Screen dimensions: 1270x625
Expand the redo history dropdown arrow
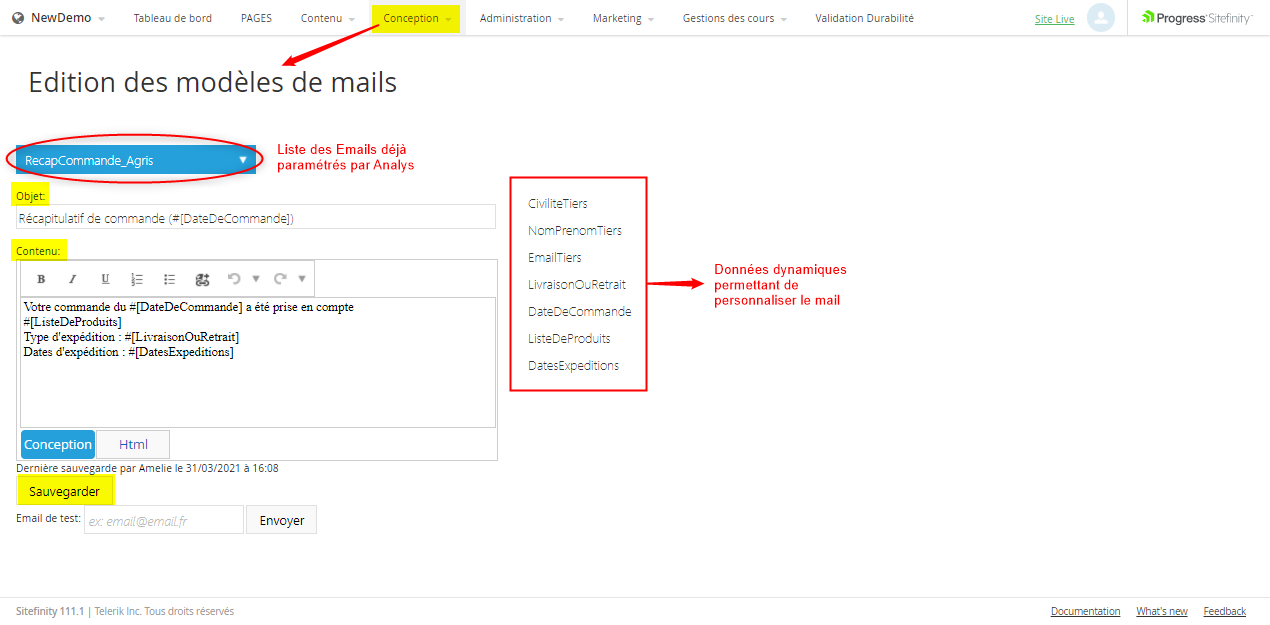pyautogui.click(x=302, y=279)
